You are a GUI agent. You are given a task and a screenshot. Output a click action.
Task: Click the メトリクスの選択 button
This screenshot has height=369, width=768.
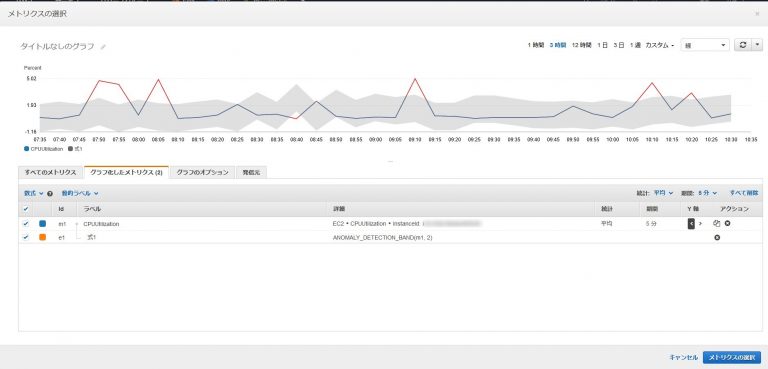(x=732, y=357)
